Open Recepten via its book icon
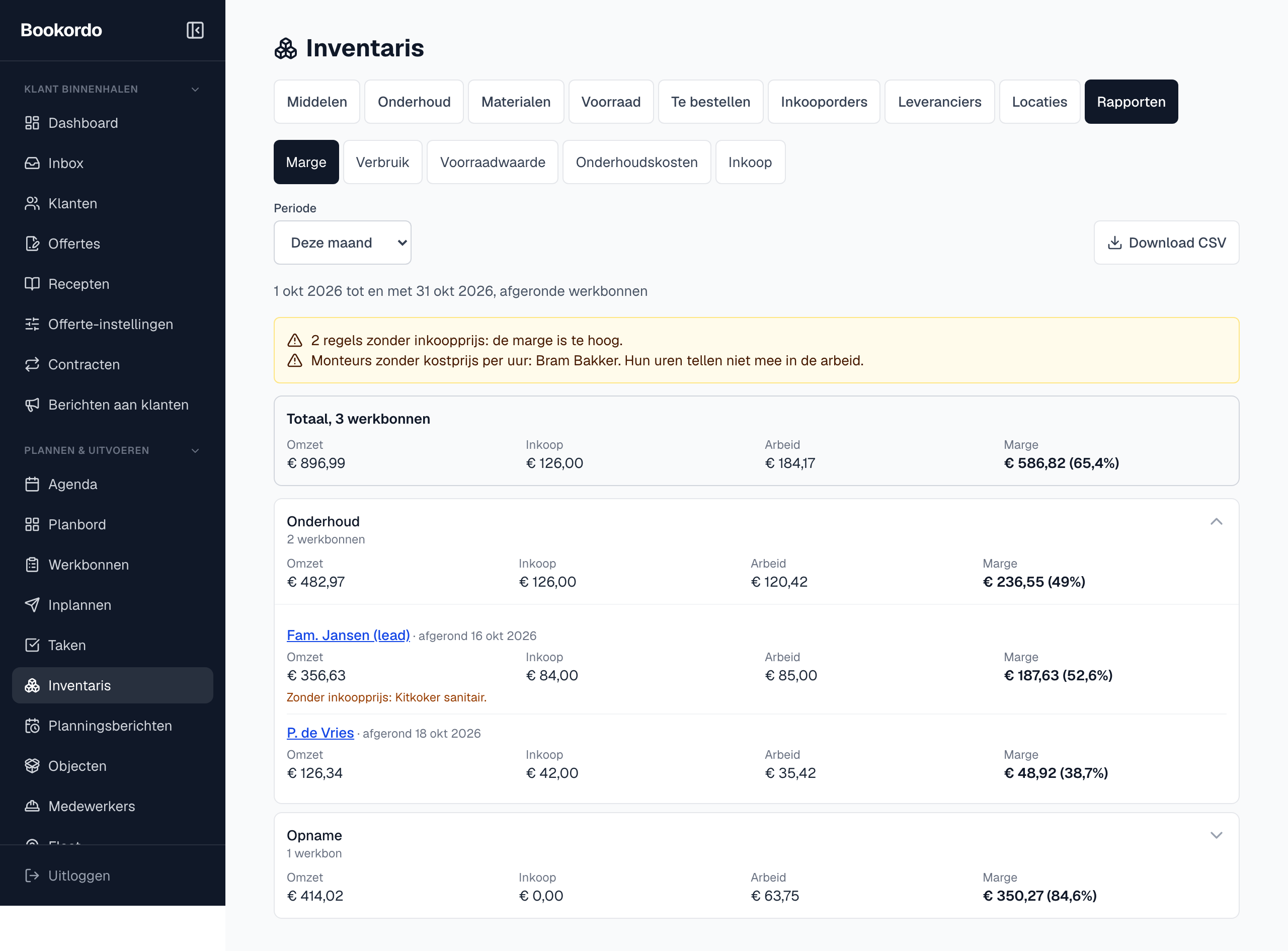 [x=32, y=284]
